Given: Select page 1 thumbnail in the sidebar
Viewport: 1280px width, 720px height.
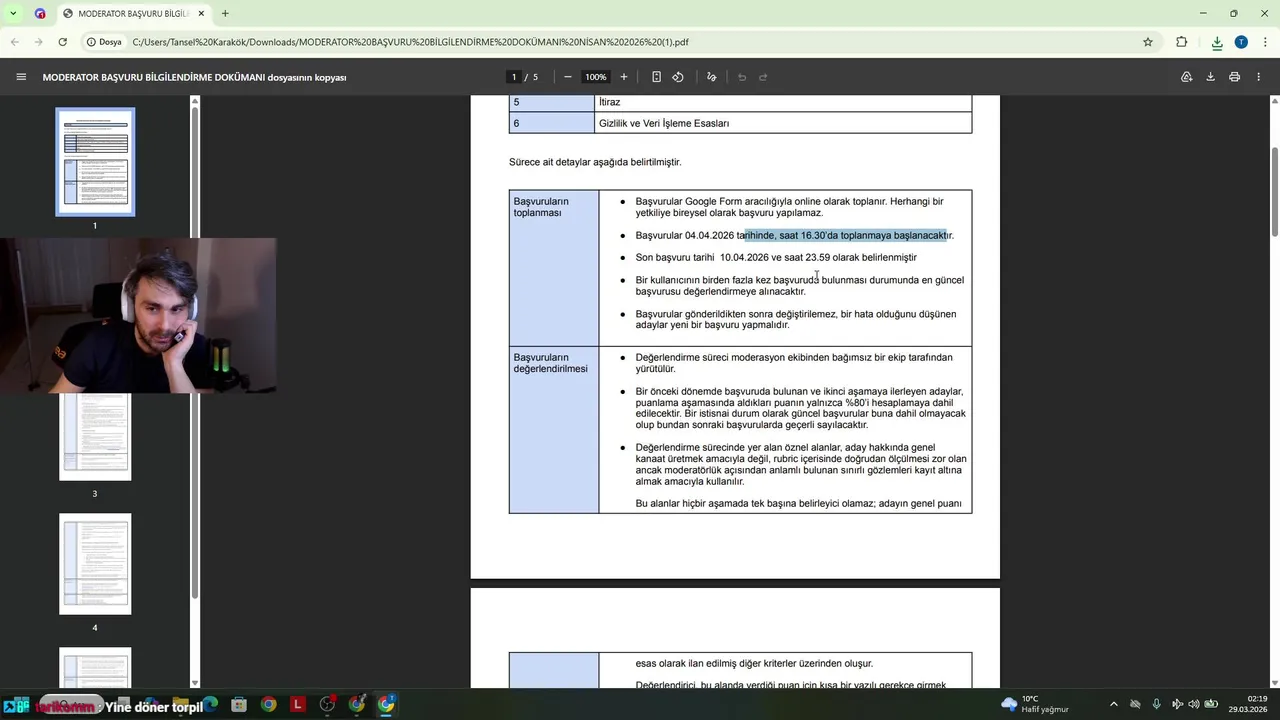Looking at the screenshot, I should click(x=95, y=162).
